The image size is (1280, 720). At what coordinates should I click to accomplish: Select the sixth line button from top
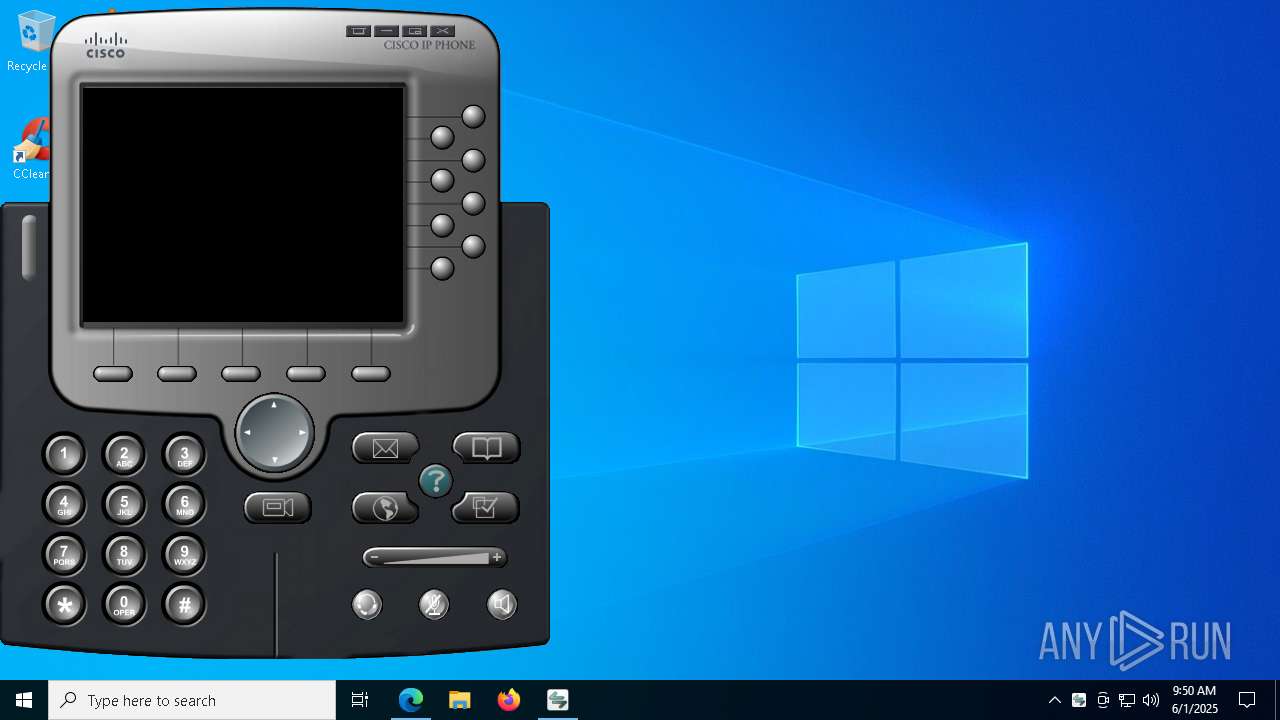[x=442, y=225]
